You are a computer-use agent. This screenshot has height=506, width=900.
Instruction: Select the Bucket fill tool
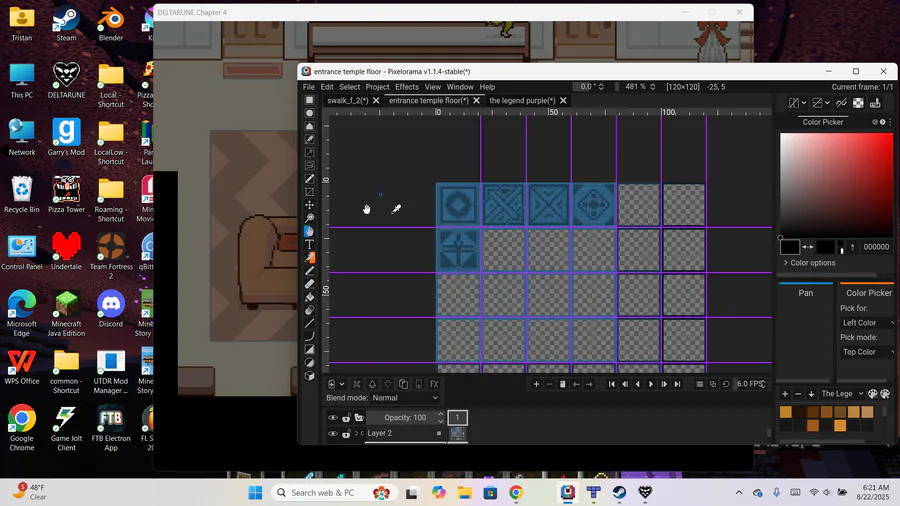tap(309, 297)
